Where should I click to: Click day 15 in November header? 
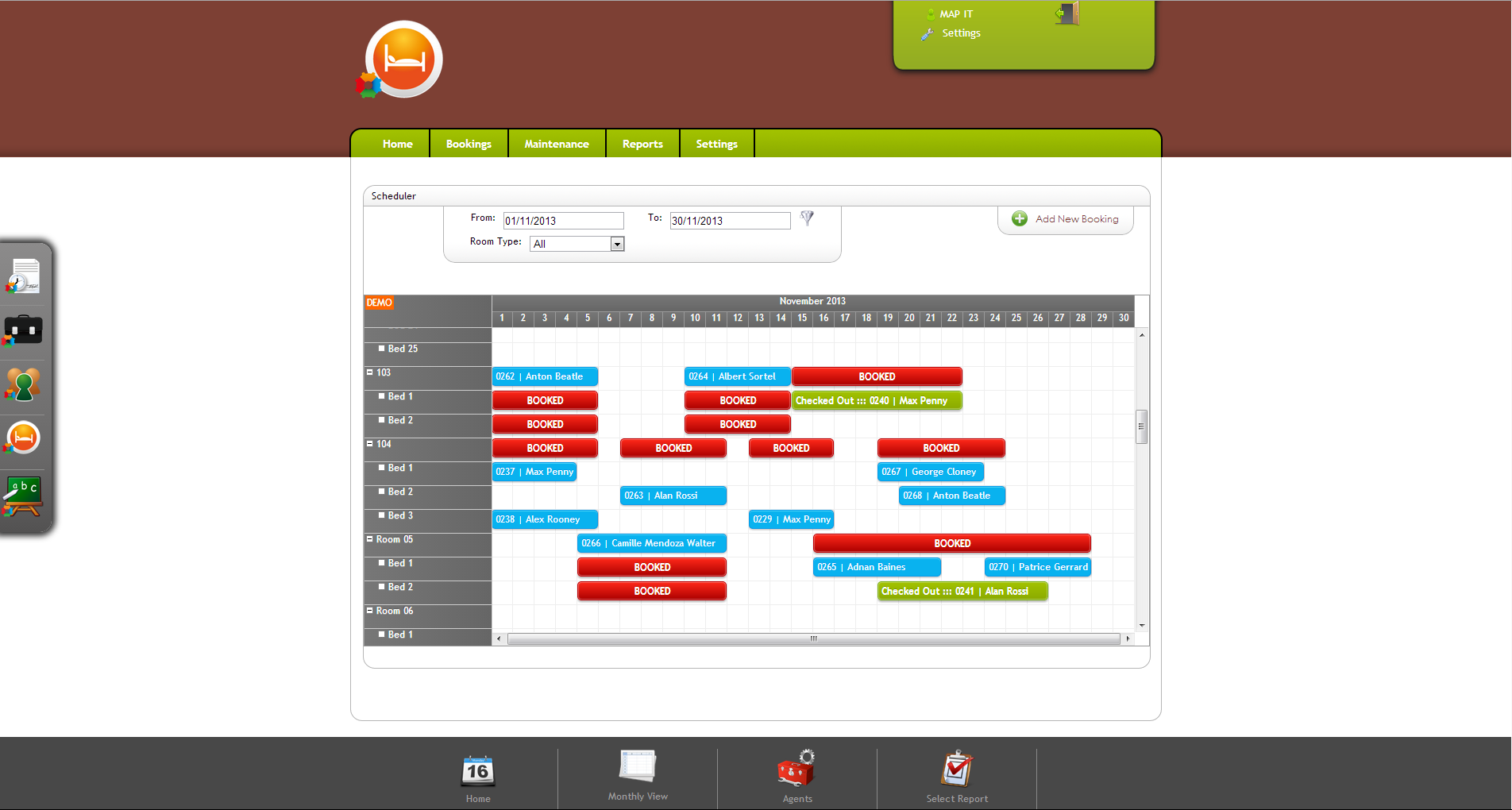coord(802,318)
